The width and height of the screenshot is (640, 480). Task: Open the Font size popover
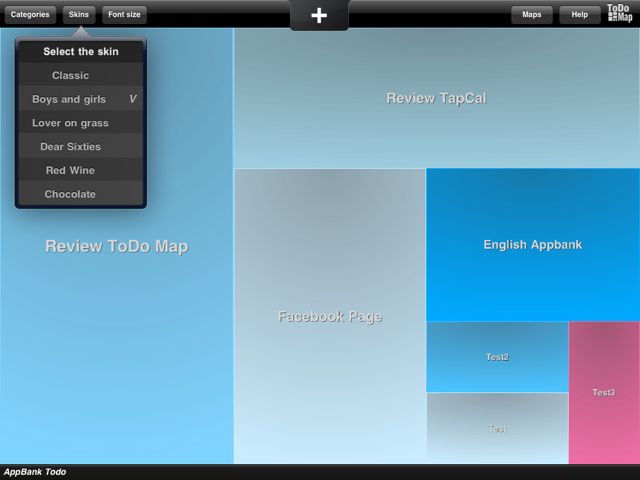pos(124,15)
